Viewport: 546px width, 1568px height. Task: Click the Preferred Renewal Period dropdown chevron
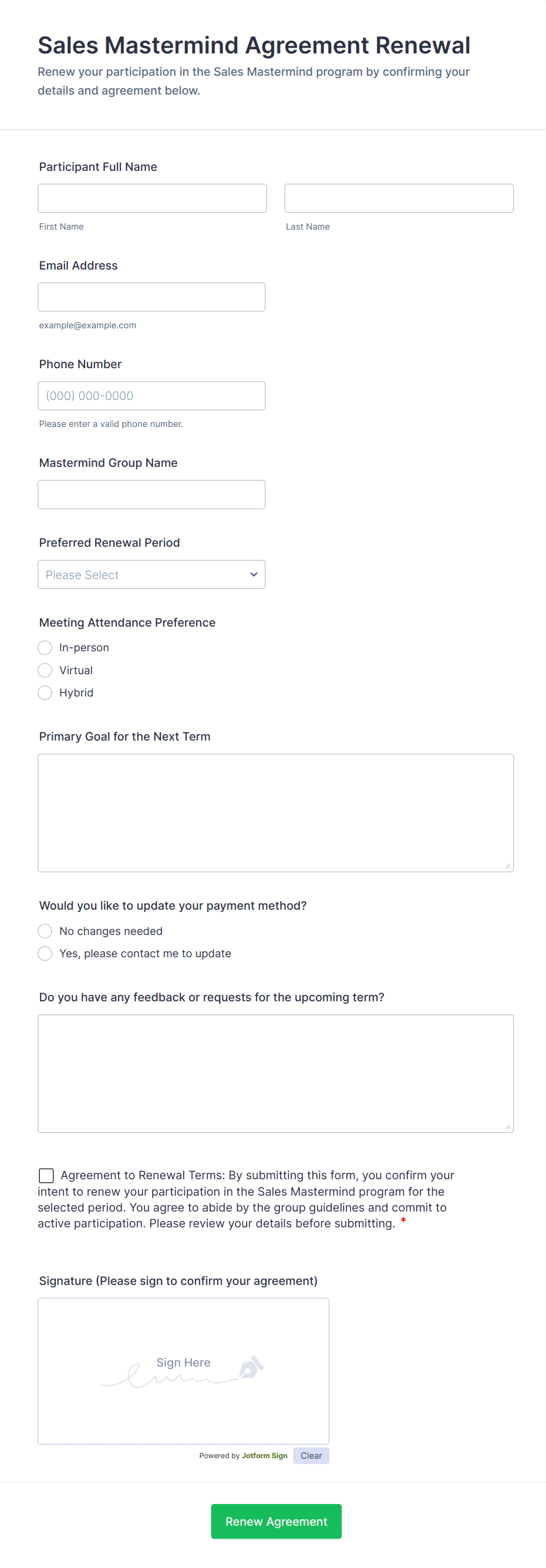coord(254,574)
